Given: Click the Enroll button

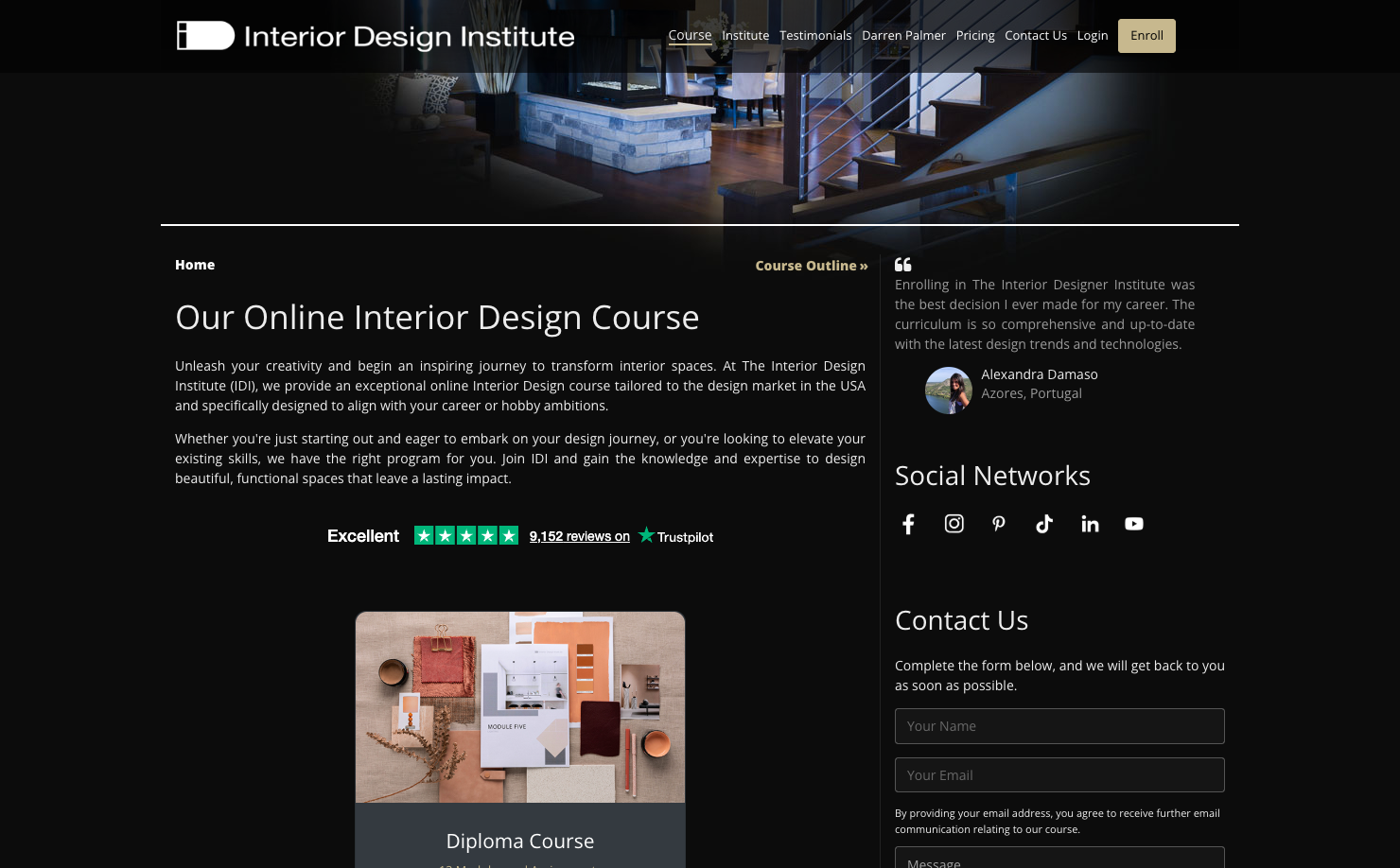Looking at the screenshot, I should (x=1146, y=36).
